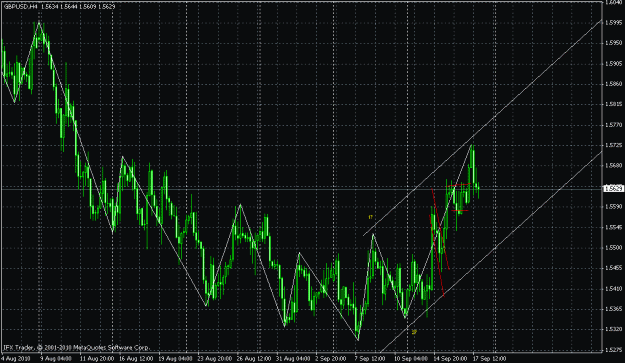Viewport: 625px width, 363px height.
Task: Click the 1.5275 price axis label
Action: coord(614,350)
